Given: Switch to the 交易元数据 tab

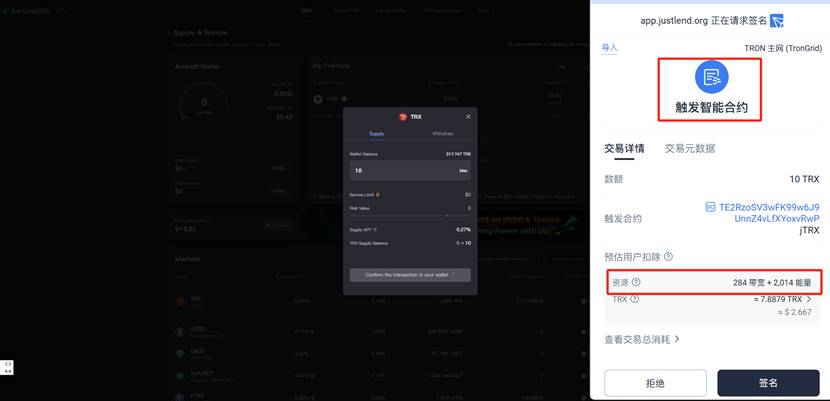Looking at the screenshot, I should [x=690, y=149].
